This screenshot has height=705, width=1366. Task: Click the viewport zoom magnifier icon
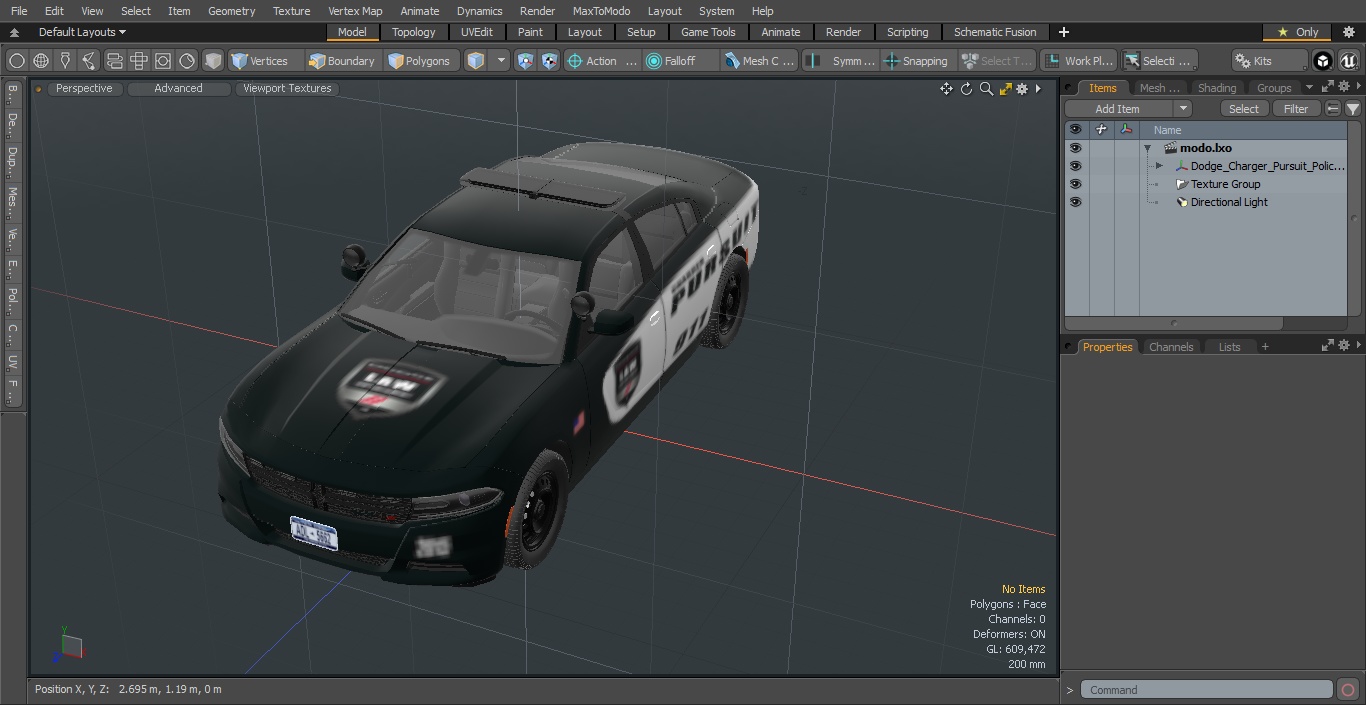tap(986, 89)
